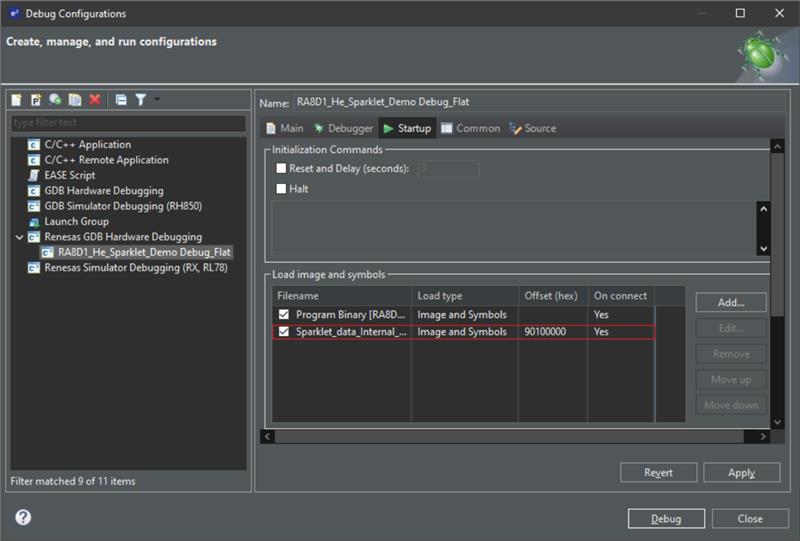
Task: Click the type filter text field
Action: coord(127,123)
